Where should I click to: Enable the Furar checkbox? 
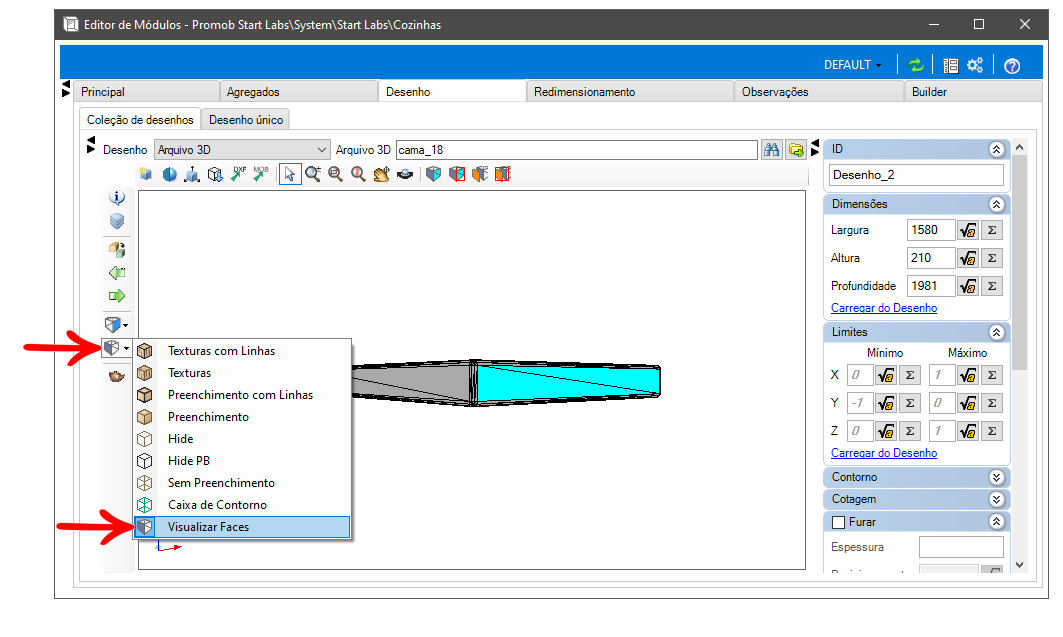tap(839, 522)
